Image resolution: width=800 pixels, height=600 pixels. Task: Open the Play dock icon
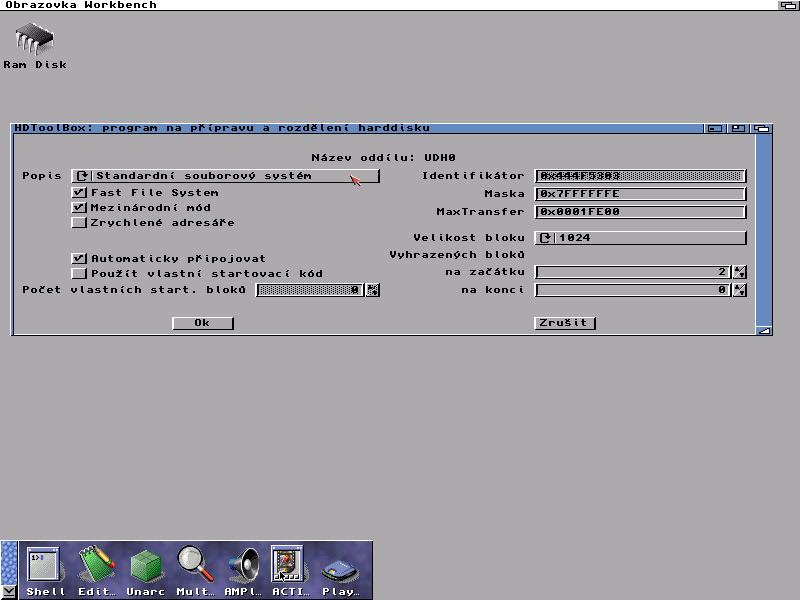pos(339,570)
